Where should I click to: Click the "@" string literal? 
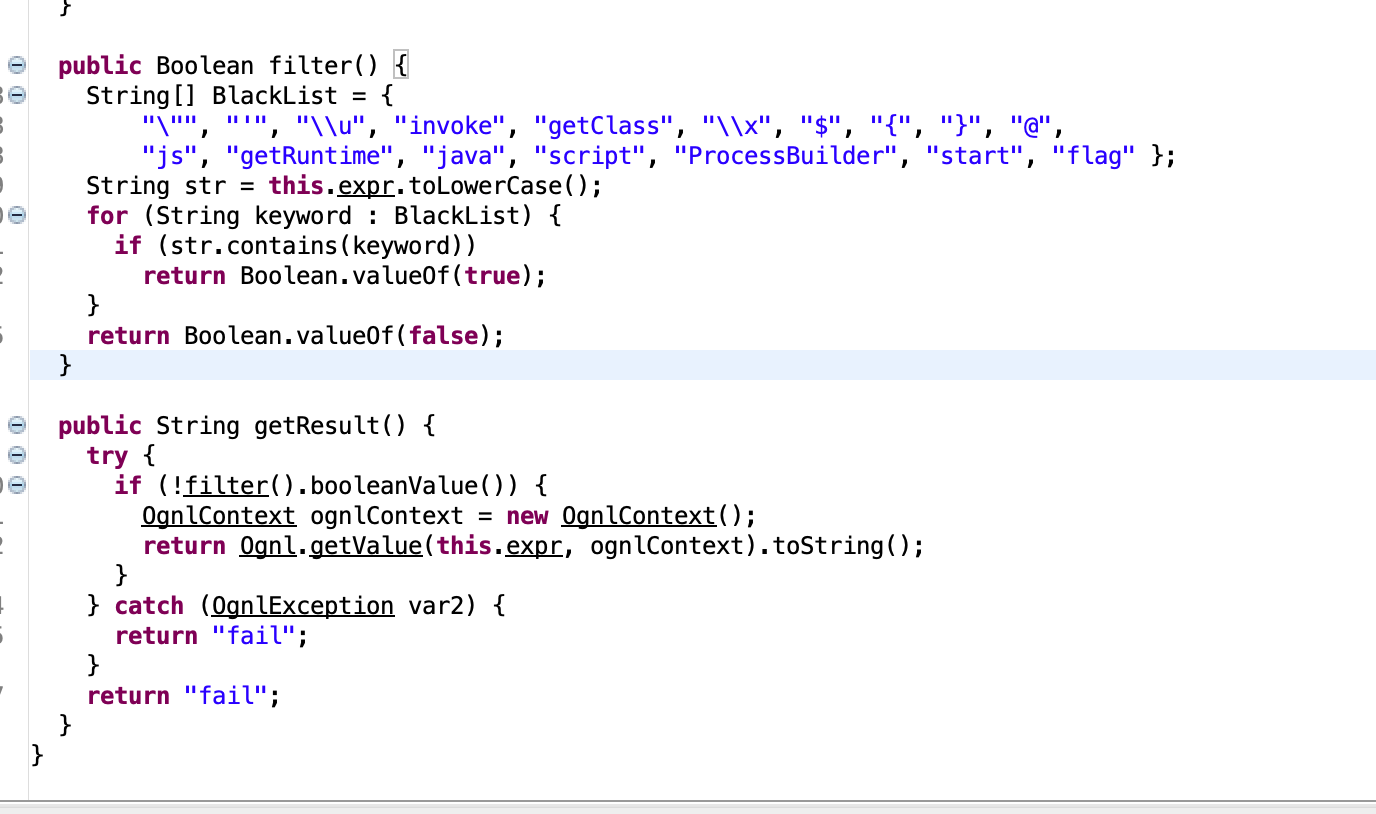1032,126
